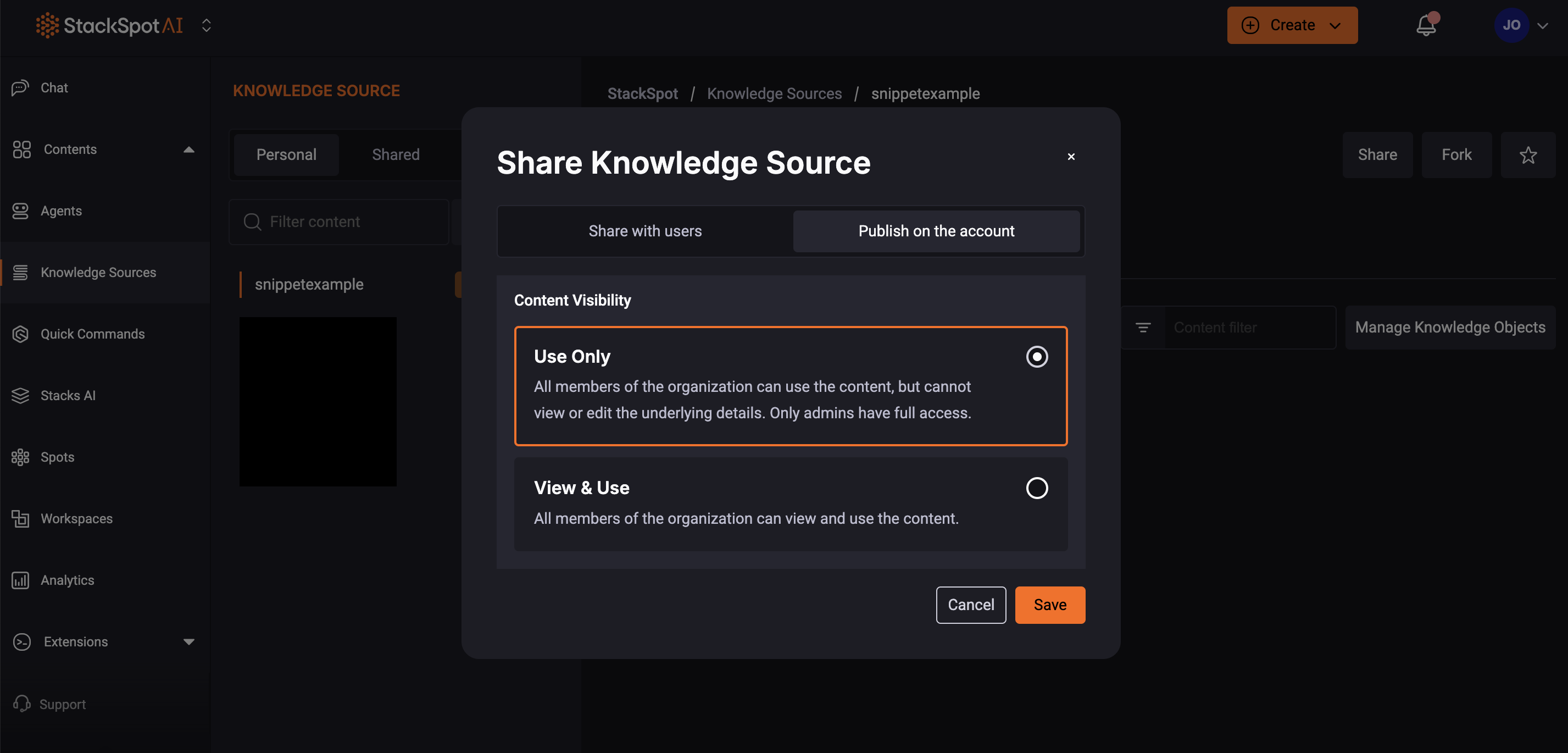Viewport: 1568px width, 753px height.
Task: Switch to the Share with users tab
Action: (x=644, y=231)
